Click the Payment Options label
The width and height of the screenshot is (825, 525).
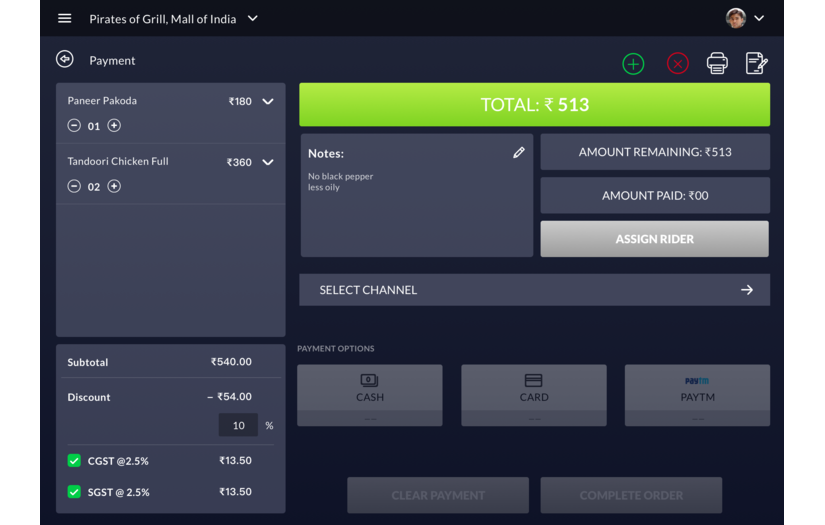[x=336, y=348]
